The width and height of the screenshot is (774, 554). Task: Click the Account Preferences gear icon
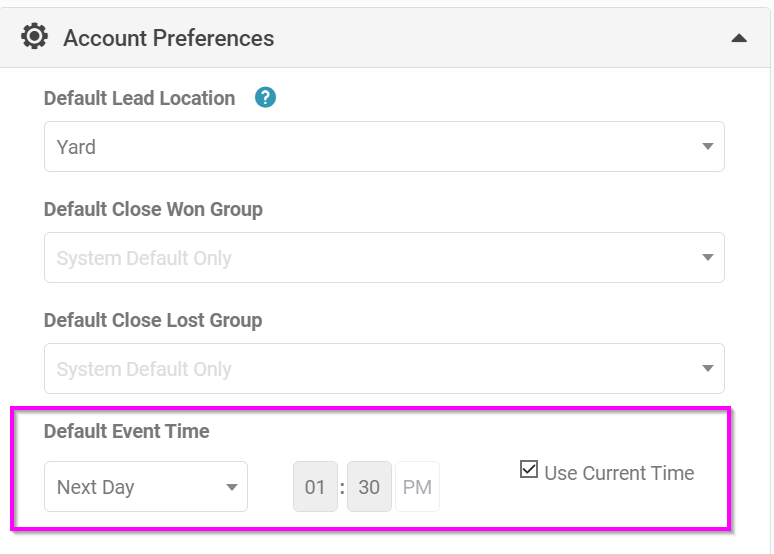pos(34,37)
